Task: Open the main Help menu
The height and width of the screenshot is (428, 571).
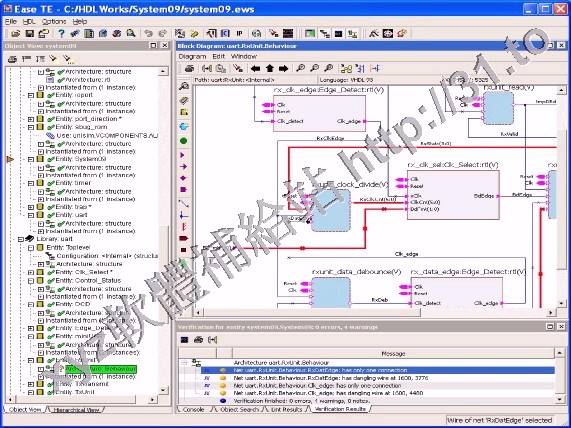Action: coord(79,21)
